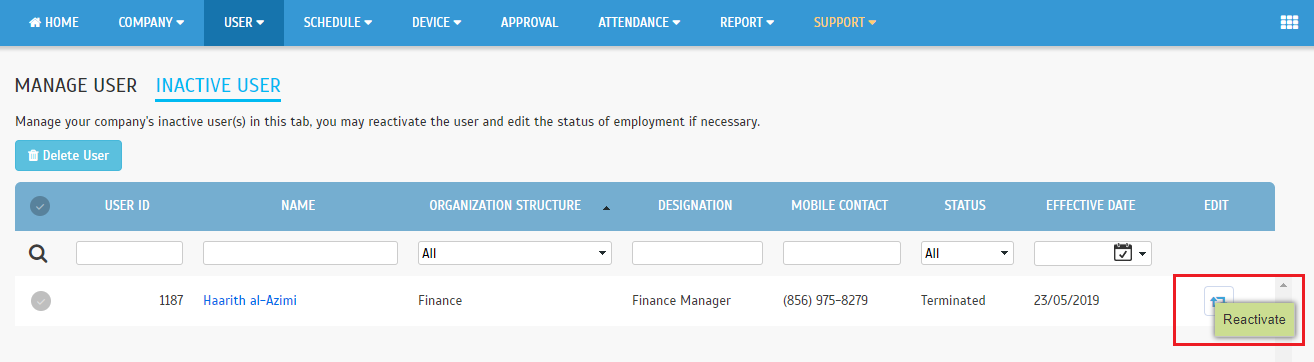Open the apps grid icon
This screenshot has height=362, width=1314.
coord(1288,23)
